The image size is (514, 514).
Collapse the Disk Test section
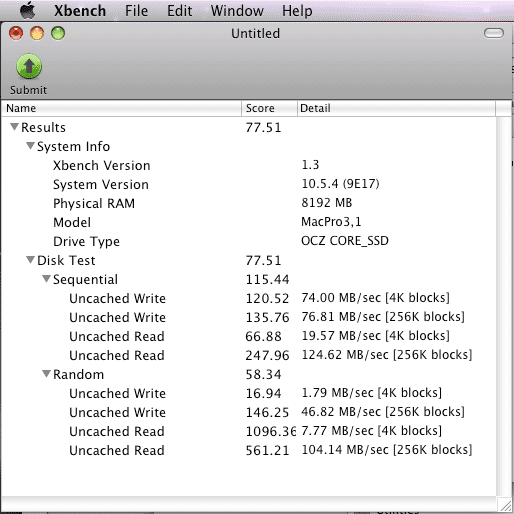[x=30, y=260]
